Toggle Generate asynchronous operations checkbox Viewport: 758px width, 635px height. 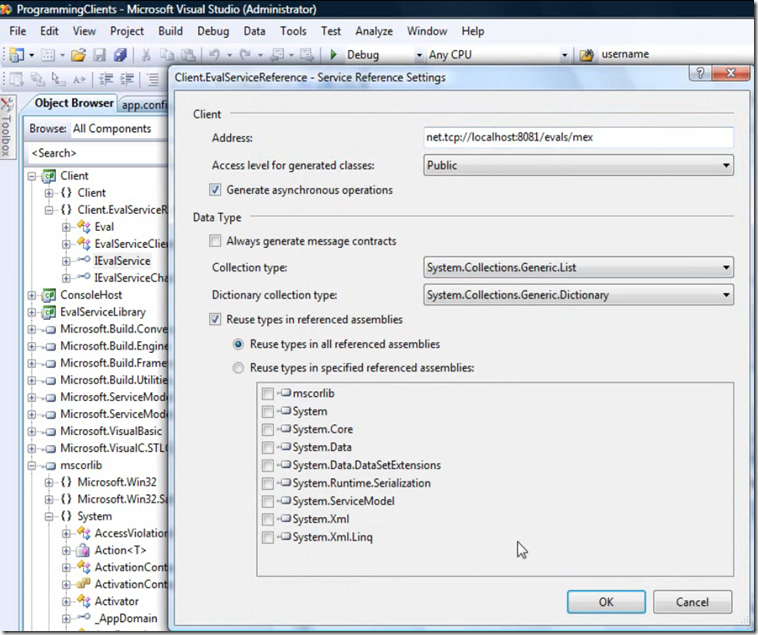point(215,190)
